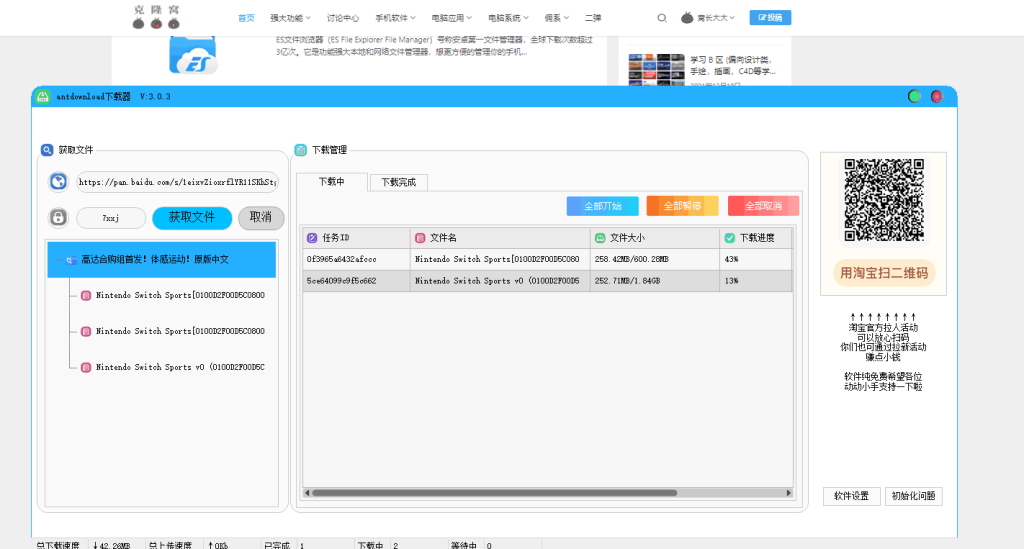The width and height of the screenshot is (1024, 549).
Task: Select download row with ID 0f3965a6432afccc
Action: point(547,259)
